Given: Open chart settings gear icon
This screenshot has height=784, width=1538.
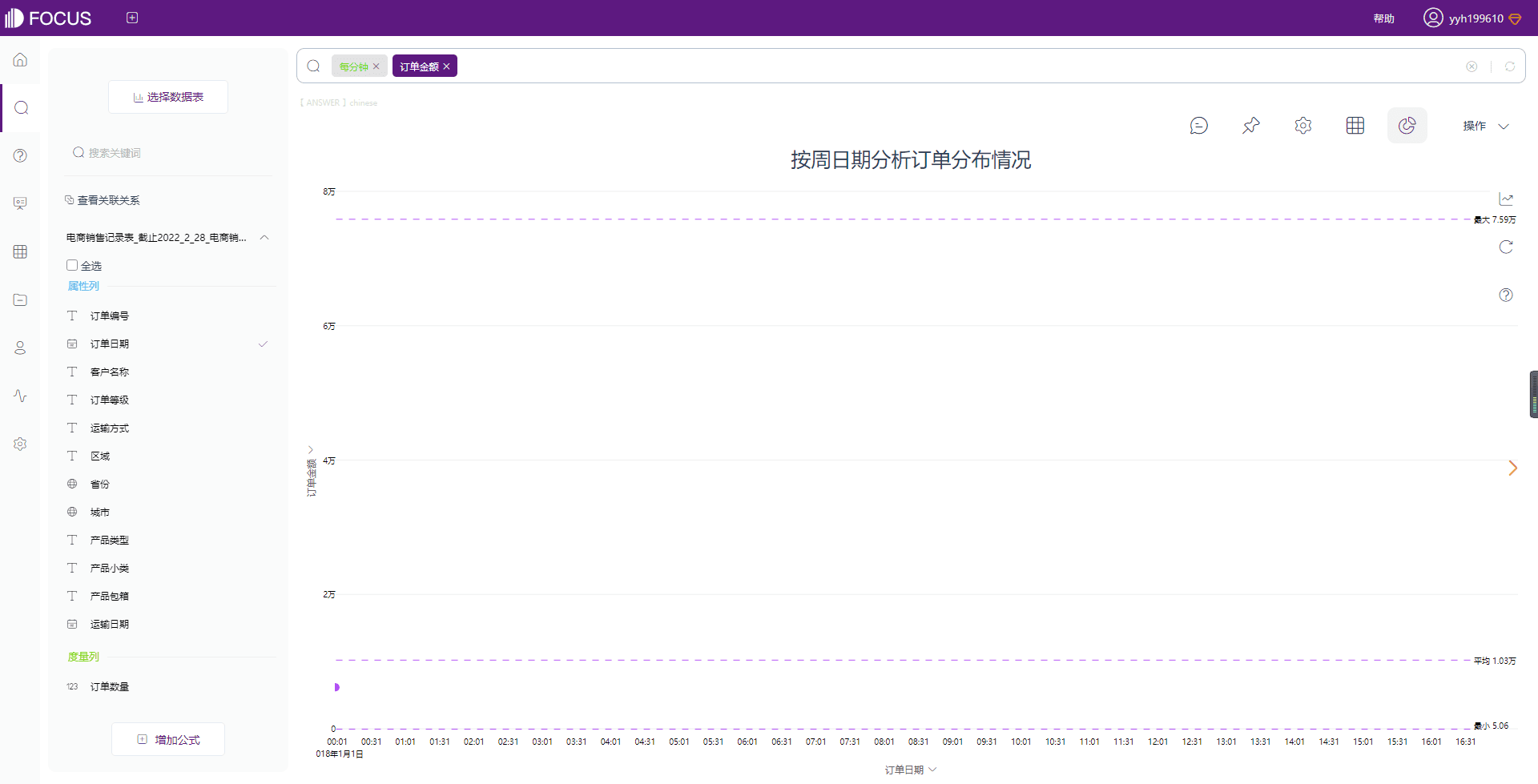Looking at the screenshot, I should 1303,126.
